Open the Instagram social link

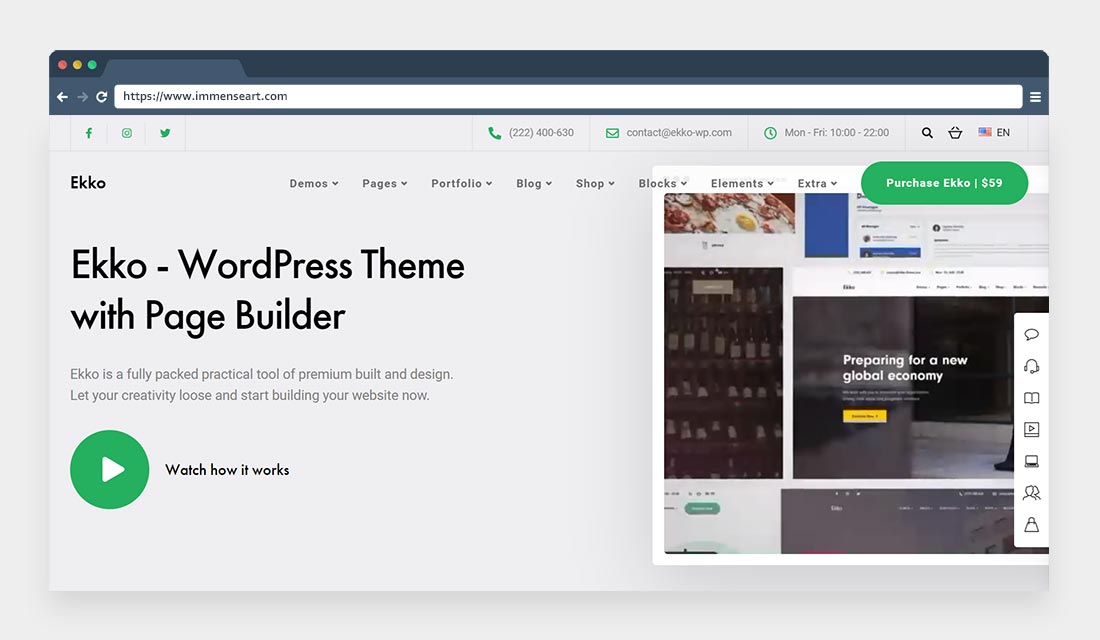click(127, 133)
